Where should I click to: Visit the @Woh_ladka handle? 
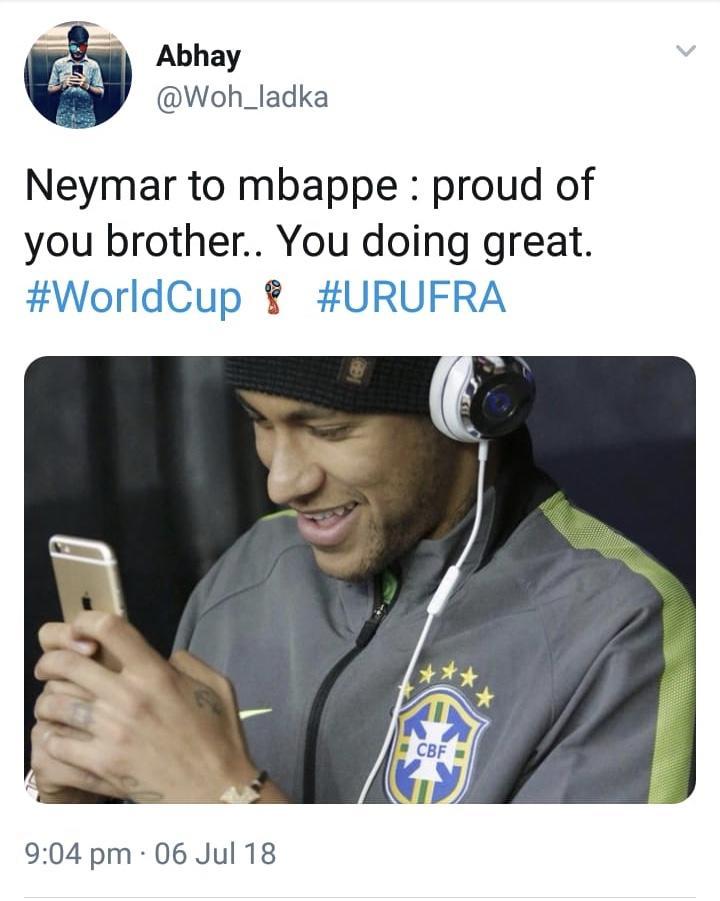[x=242, y=97]
